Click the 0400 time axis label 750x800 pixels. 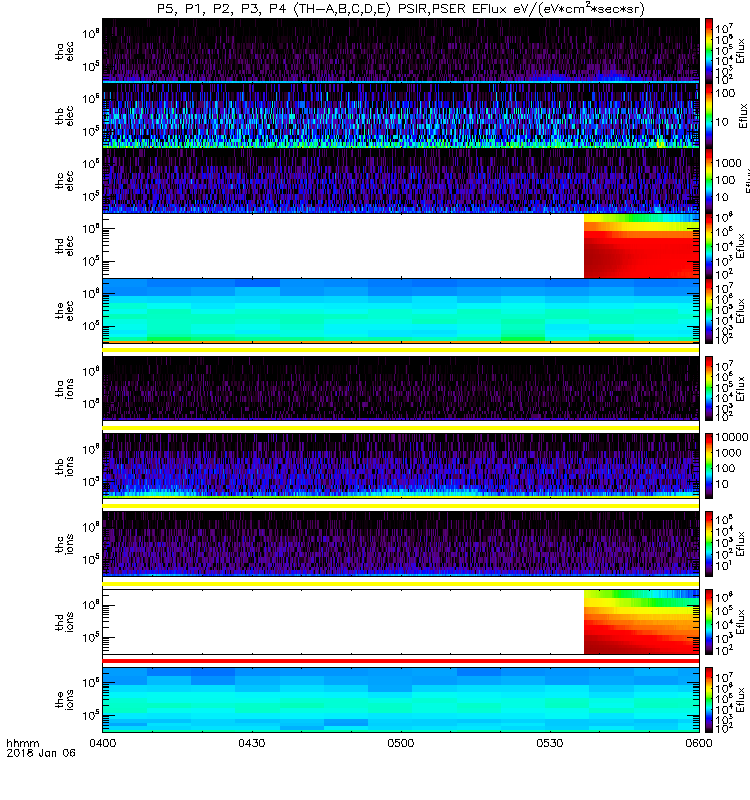[103, 743]
